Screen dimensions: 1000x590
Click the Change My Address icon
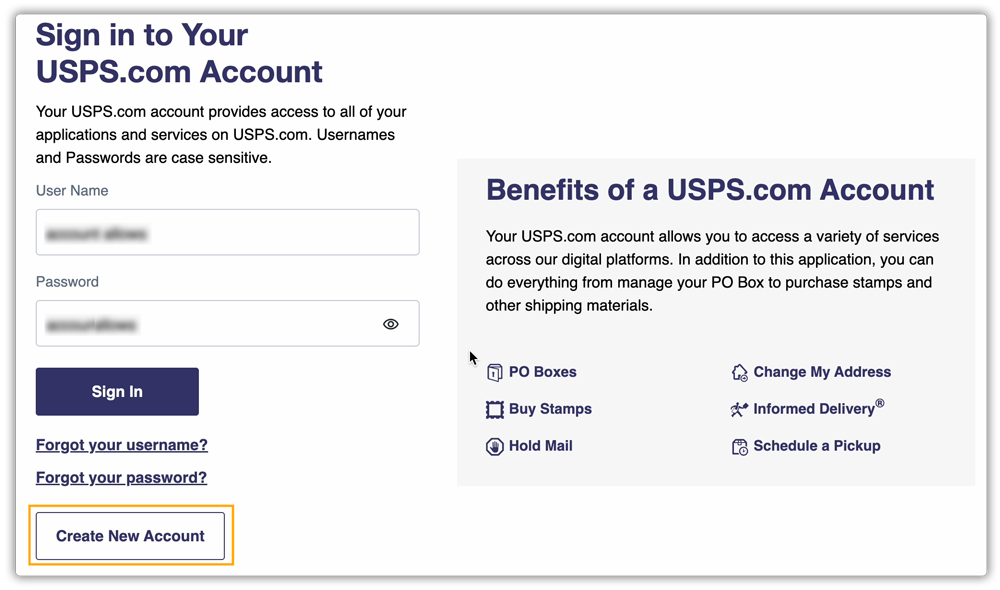[x=740, y=371]
